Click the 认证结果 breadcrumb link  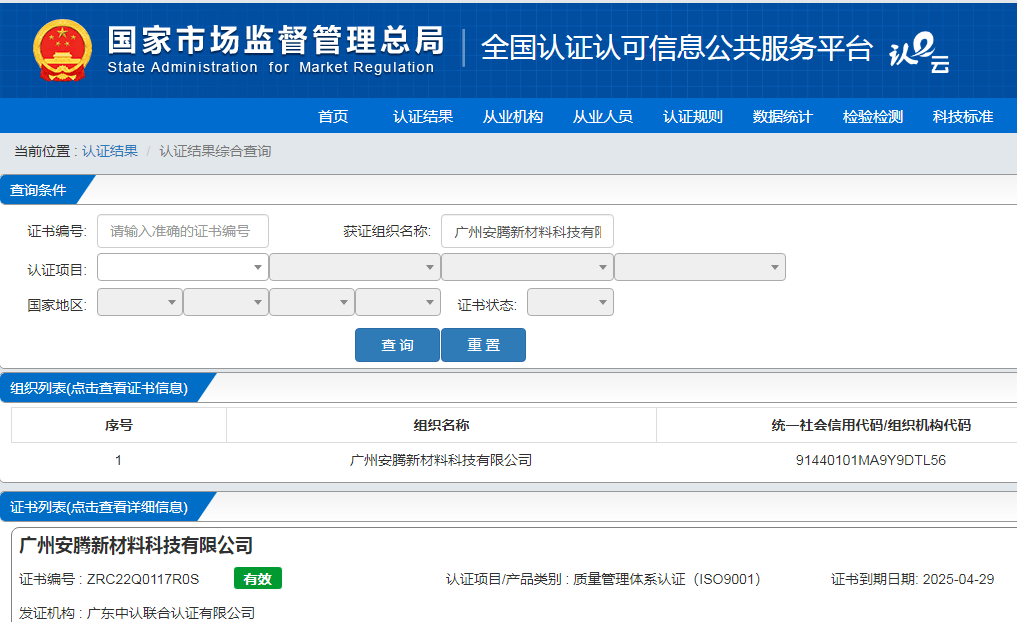110,151
